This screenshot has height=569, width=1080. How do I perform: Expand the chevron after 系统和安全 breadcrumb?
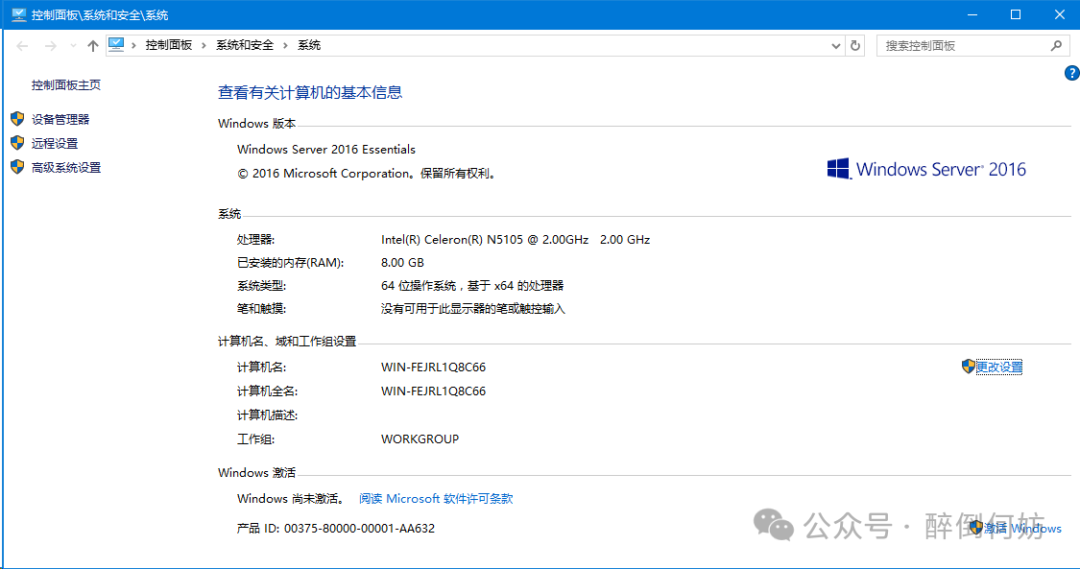(x=286, y=46)
